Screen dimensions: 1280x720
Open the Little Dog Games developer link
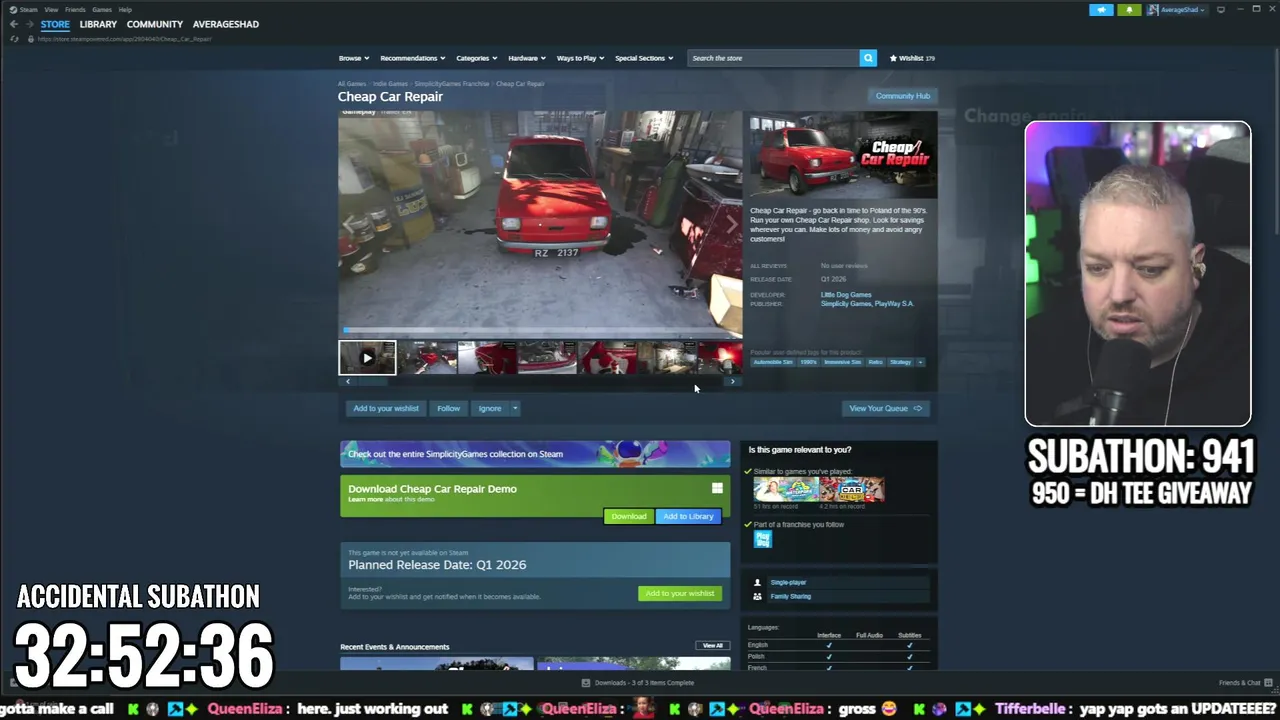pos(846,295)
